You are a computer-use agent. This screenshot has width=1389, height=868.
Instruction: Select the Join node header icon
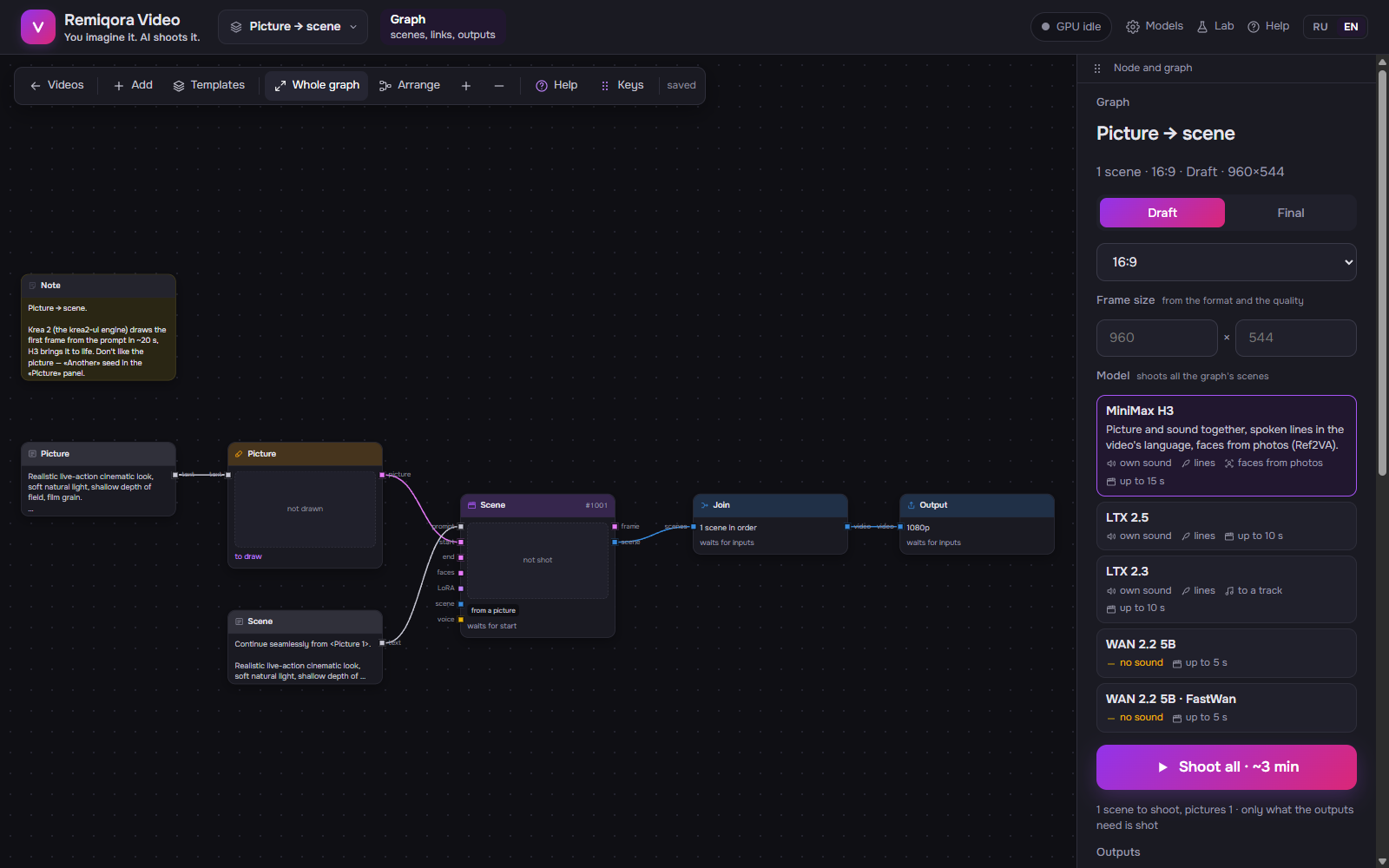point(705,505)
